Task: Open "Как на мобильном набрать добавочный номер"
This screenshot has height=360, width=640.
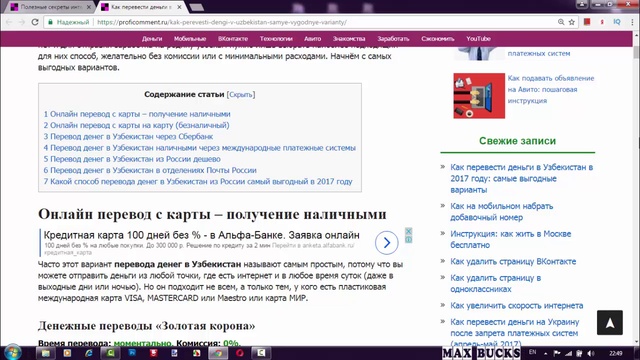Action: 502,211
